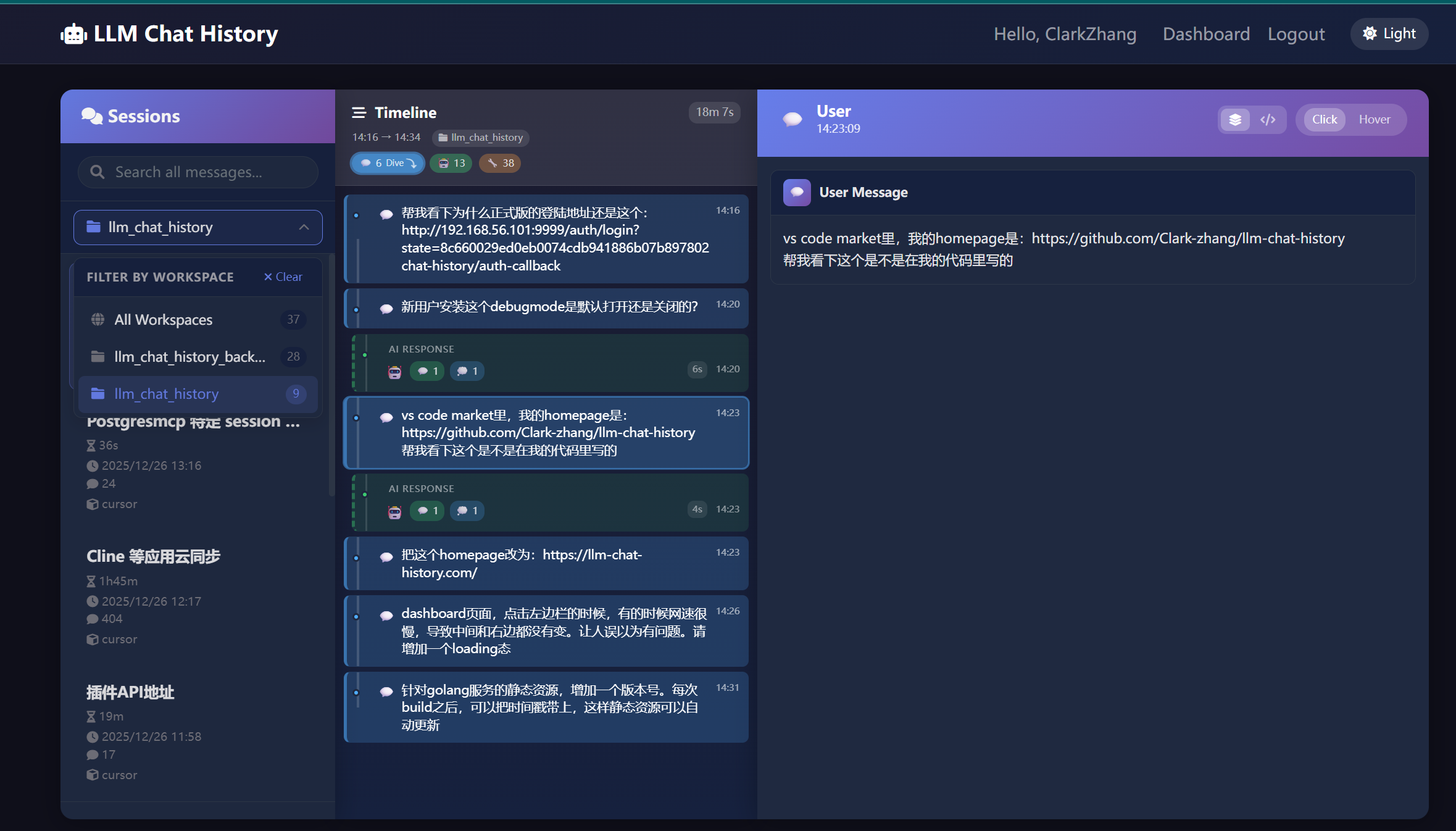Collapse the llm_chat_history workspace selector
This screenshot has width=1456, height=831.
pos(304,227)
